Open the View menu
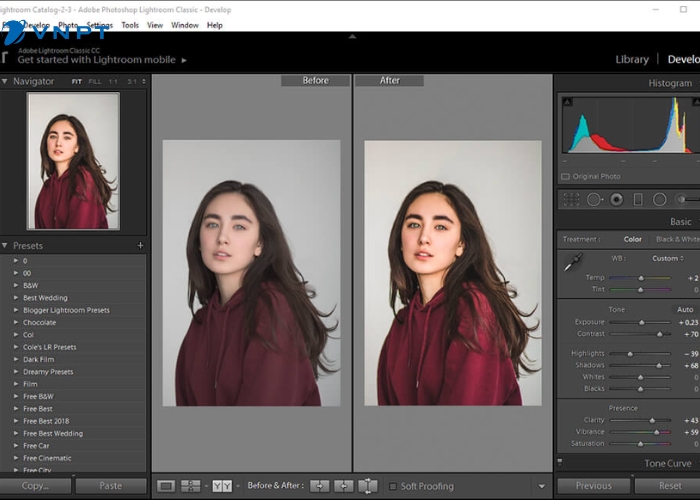 click(x=155, y=25)
